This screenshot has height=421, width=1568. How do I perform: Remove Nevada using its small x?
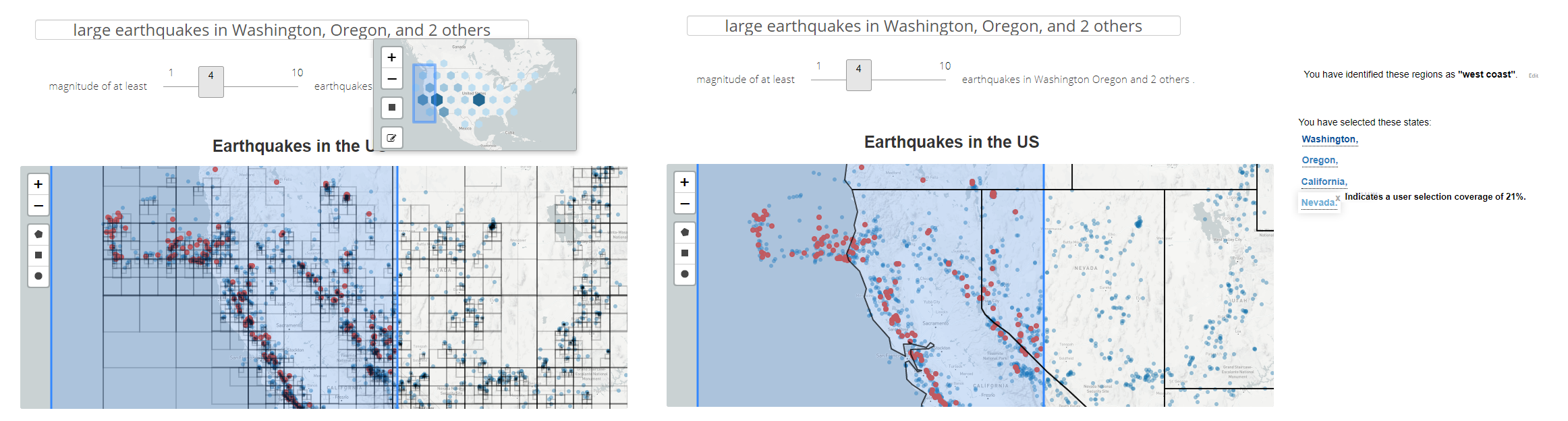[x=1338, y=198]
